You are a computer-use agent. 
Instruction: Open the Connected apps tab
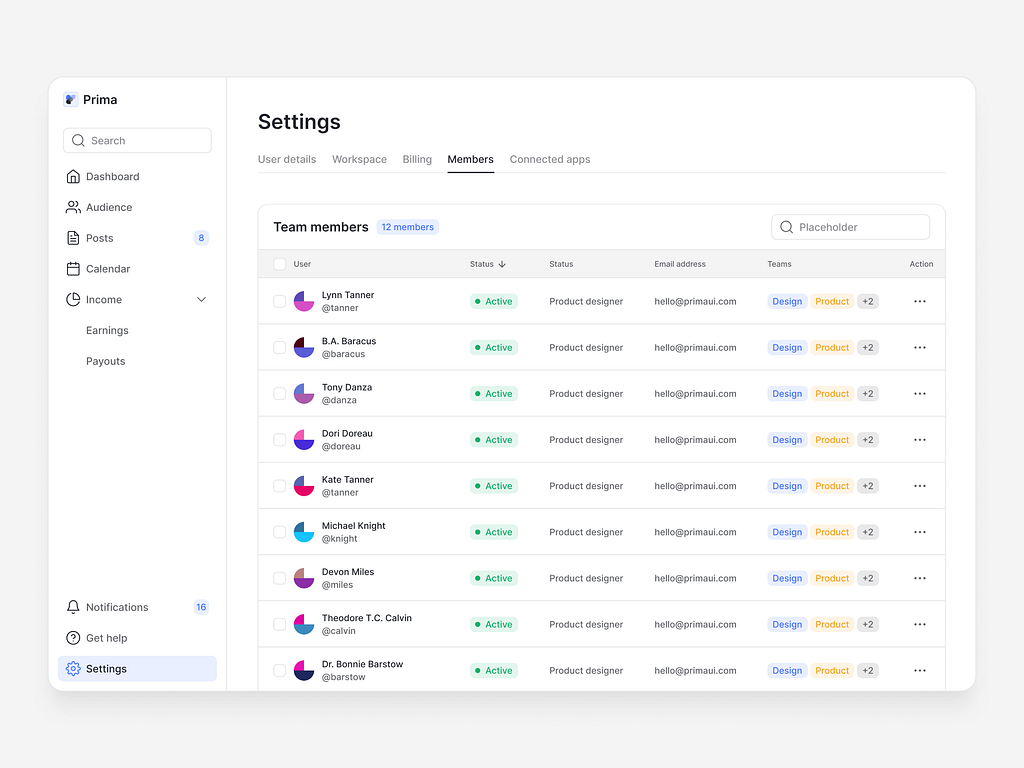point(549,159)
